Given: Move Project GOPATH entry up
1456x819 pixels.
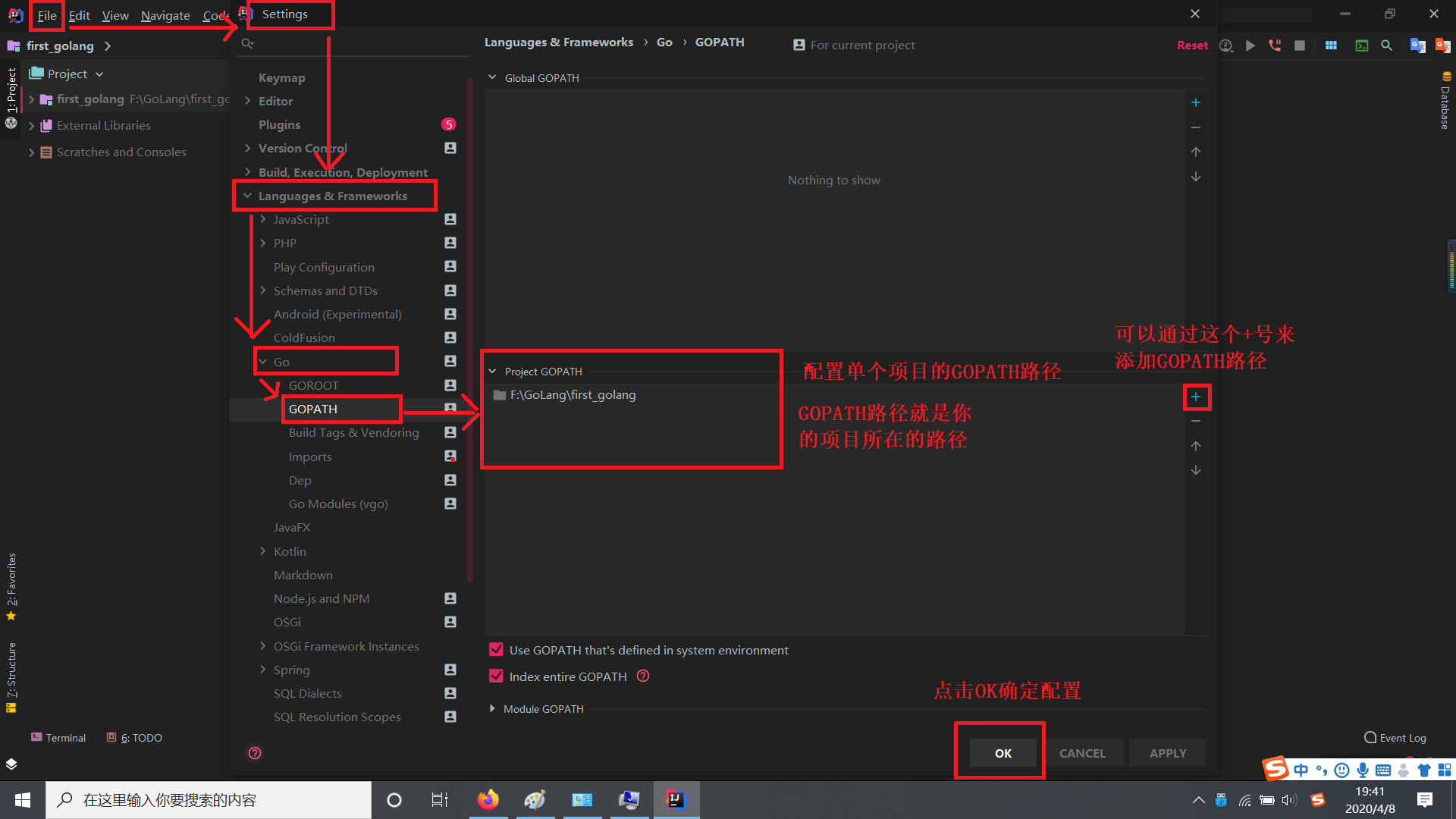Looking at the screenshot, I should point(1196,446).
